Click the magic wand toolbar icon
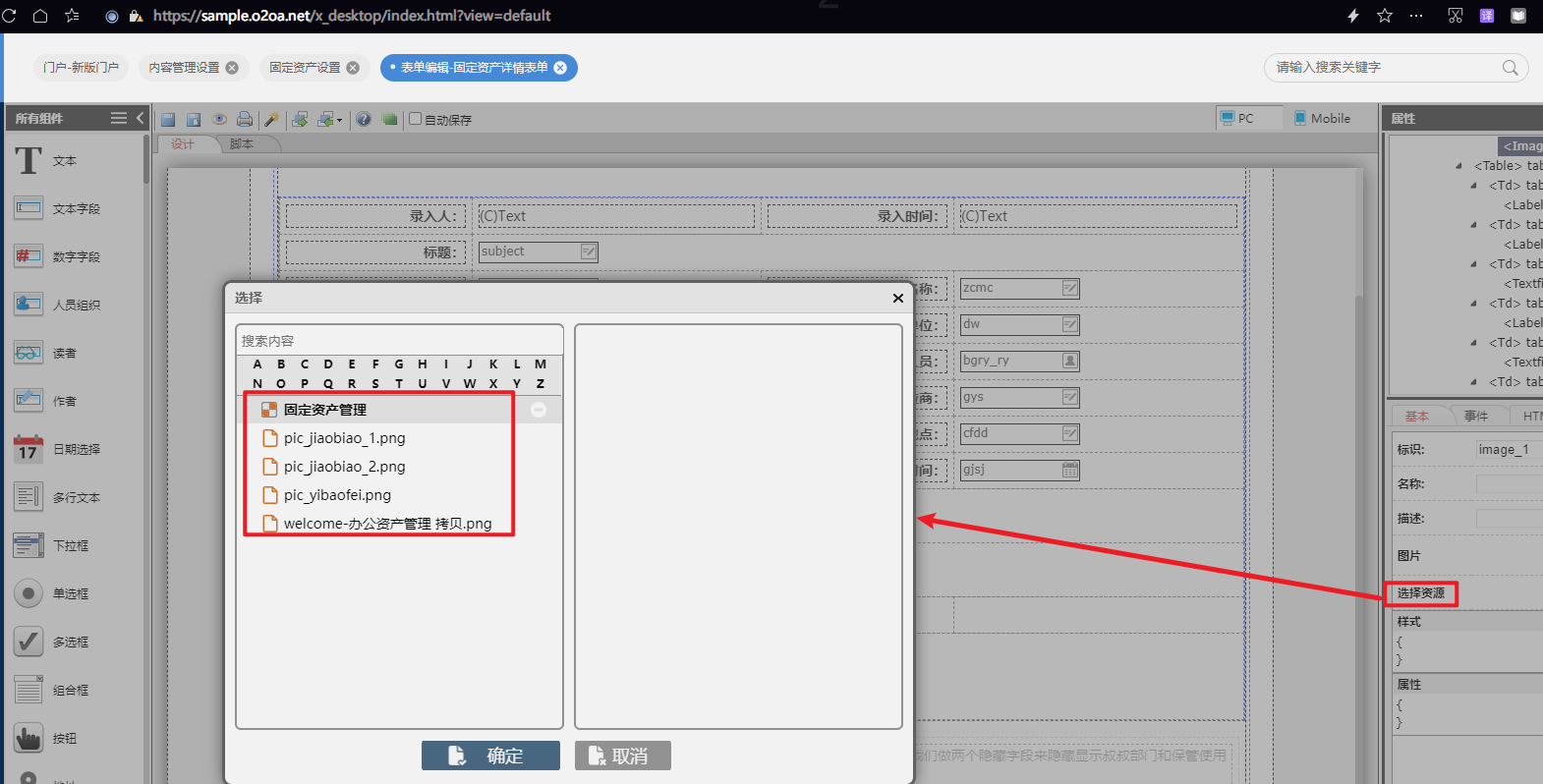Image resolution: width=1543 pixels, height=784 pixels. pos(272,119)
